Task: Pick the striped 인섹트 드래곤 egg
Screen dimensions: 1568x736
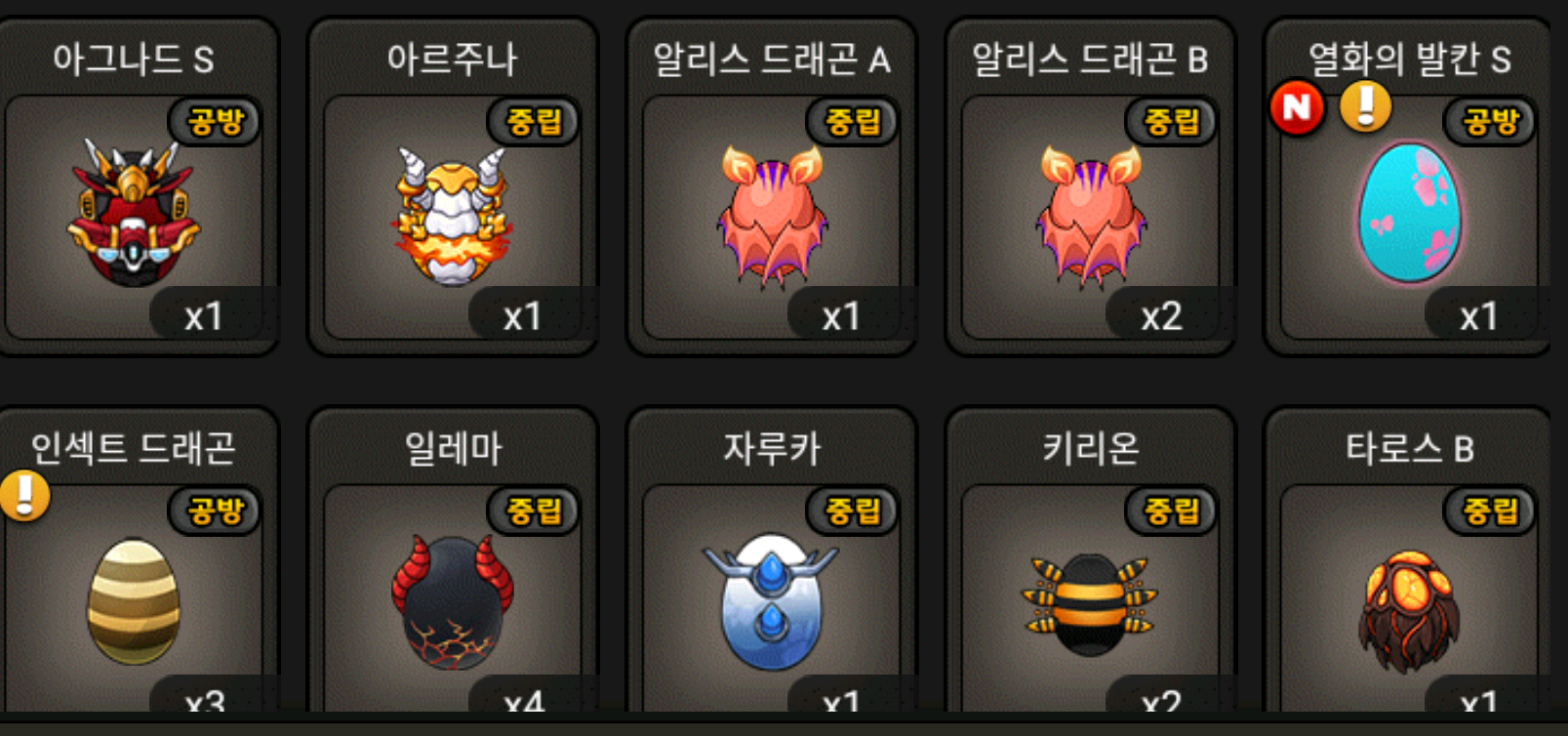Action: 134,601
